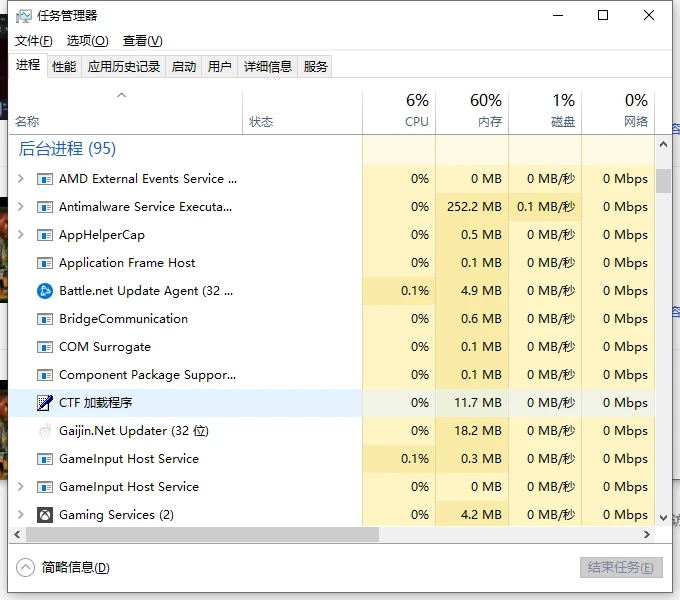
Task: Click the Gaming Services Xbox icon
Action: coord(44,515)
